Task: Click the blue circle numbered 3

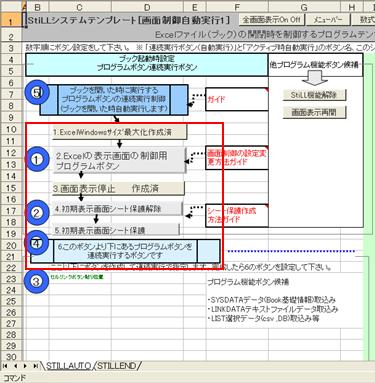Action: (x=37, y=281)
